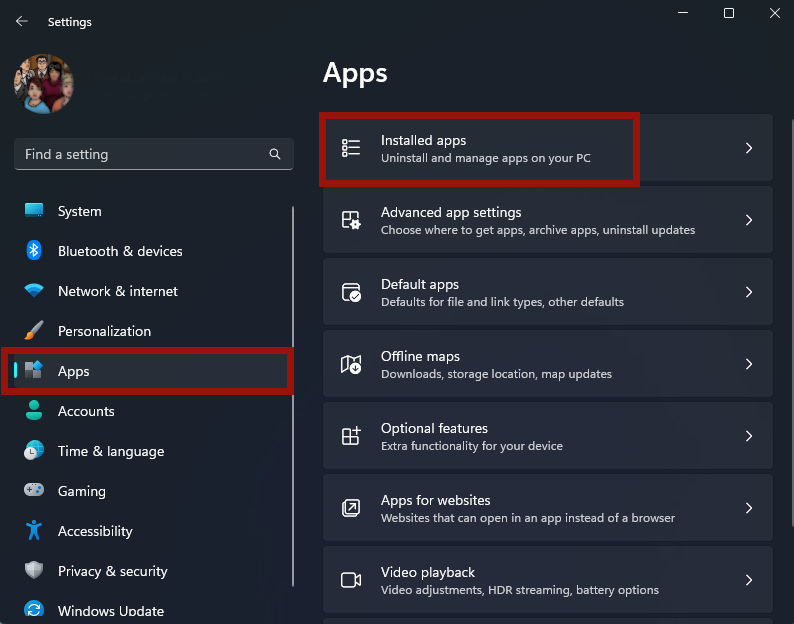The height and width of the screenshot is (624, 794).
Task: Click the Gaming controller icon
Action: 34,490
